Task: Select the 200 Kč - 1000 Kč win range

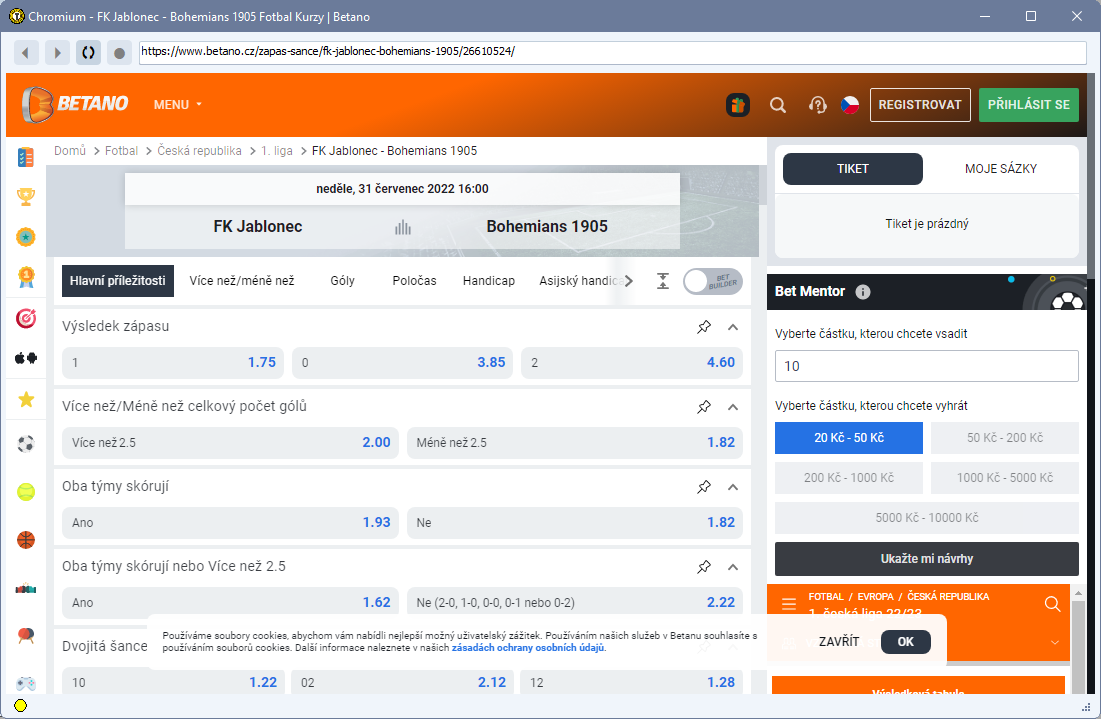Action: tap(849, 478)
